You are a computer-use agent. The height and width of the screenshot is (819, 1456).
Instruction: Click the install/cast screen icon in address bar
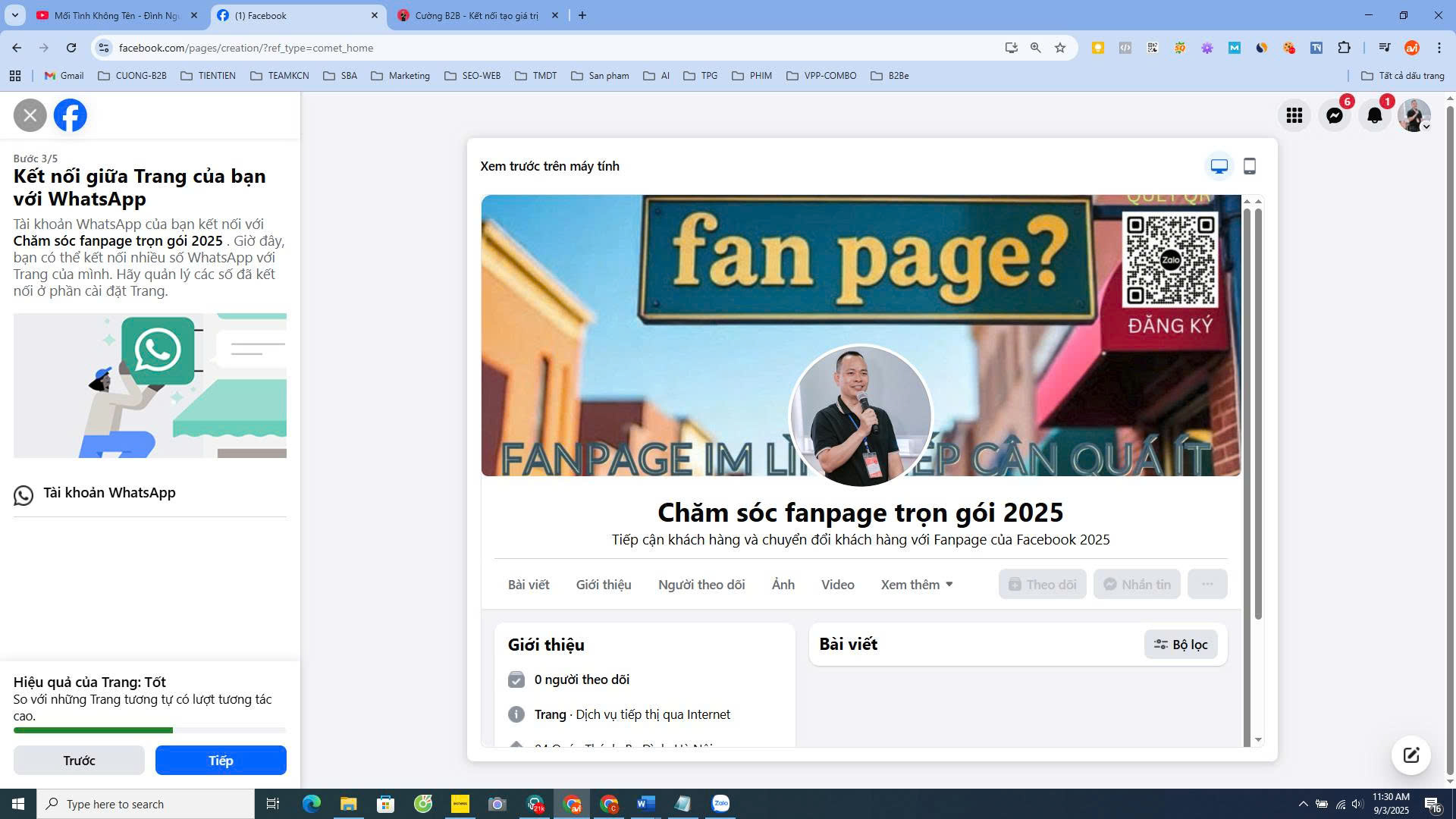(x=1011, y=48)
